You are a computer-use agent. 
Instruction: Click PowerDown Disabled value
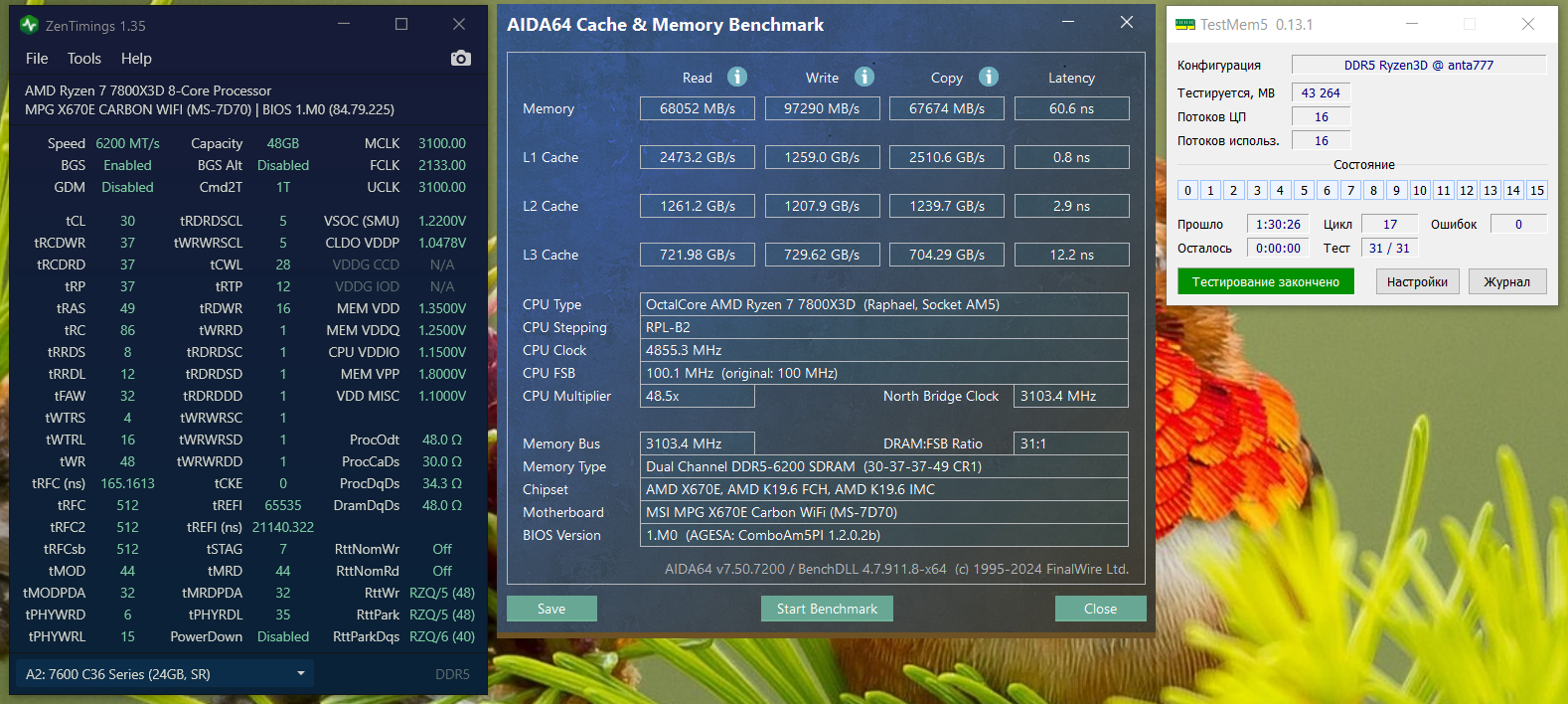click(283, 636)
